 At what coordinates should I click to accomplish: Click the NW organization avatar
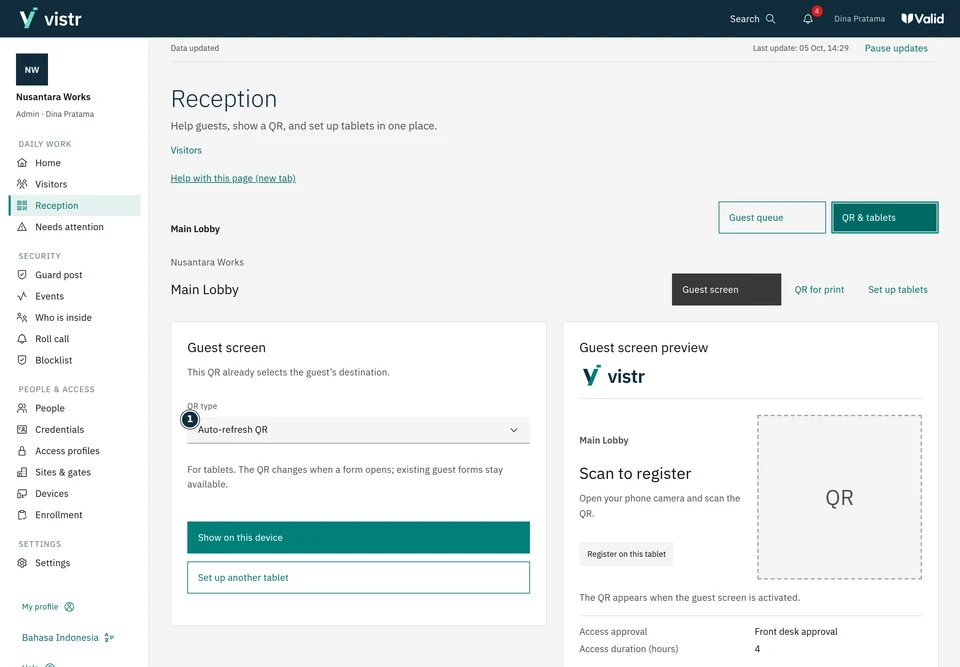pyautogui.click(x=32, y=70)
